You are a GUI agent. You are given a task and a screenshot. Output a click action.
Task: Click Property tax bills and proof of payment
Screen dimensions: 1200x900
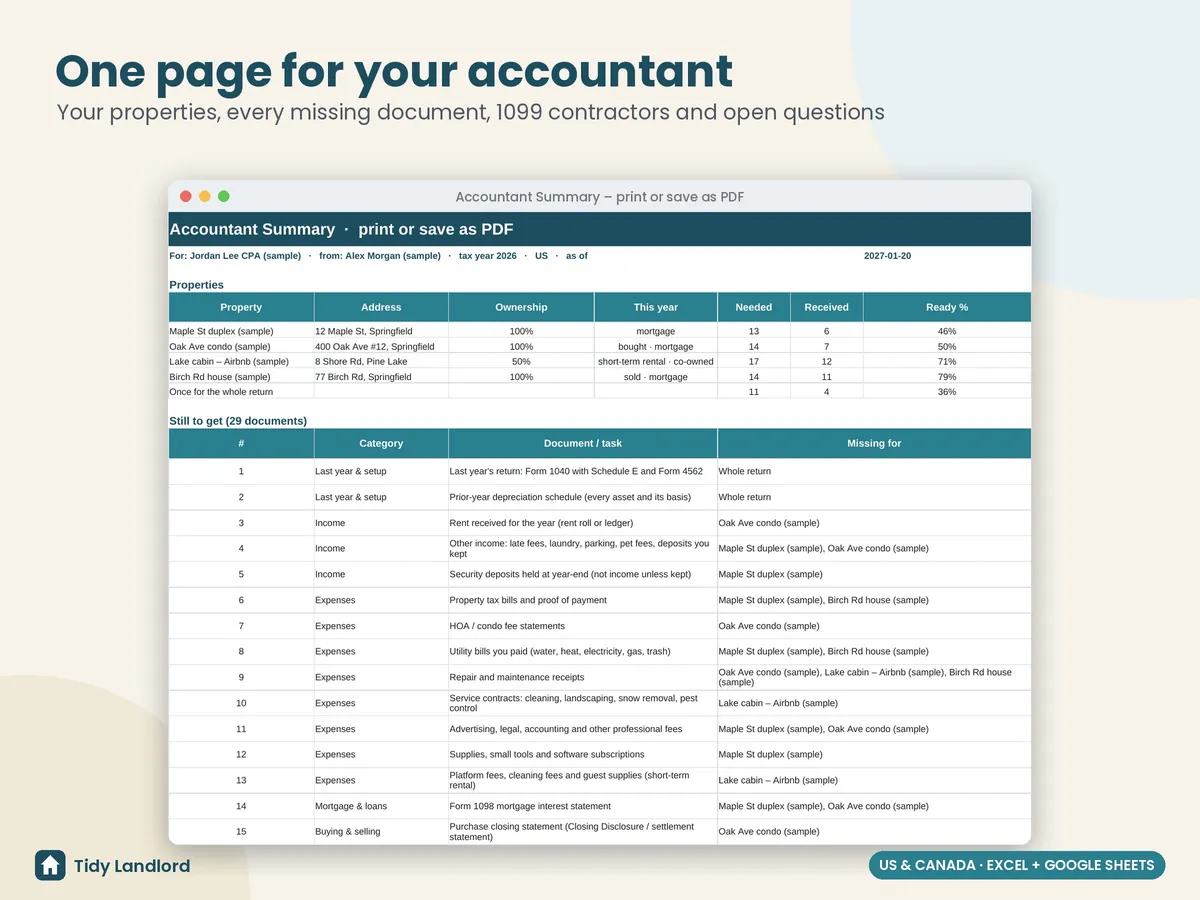click(583, 600)
